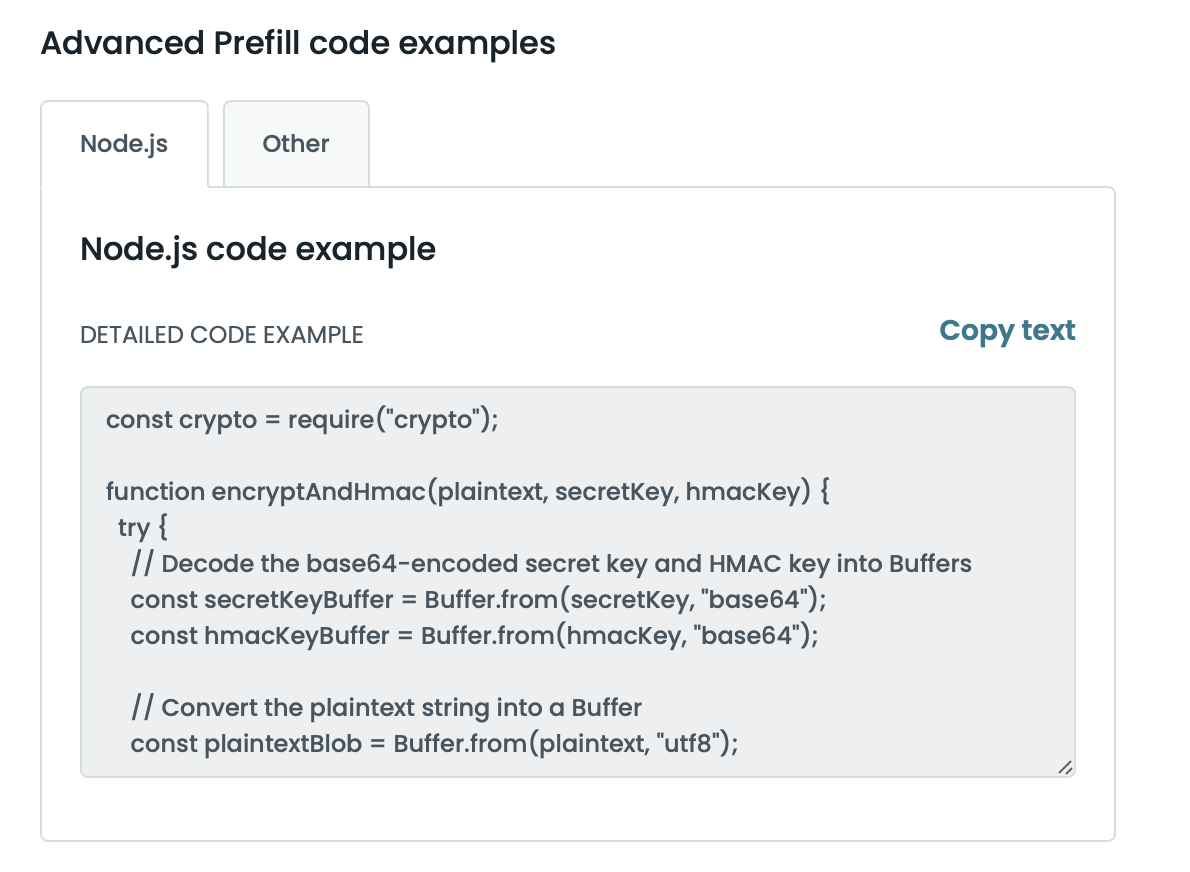Click the "utf8" string in the code
The height and width of the screenshot is (872, 1190).
click(690, 744)
